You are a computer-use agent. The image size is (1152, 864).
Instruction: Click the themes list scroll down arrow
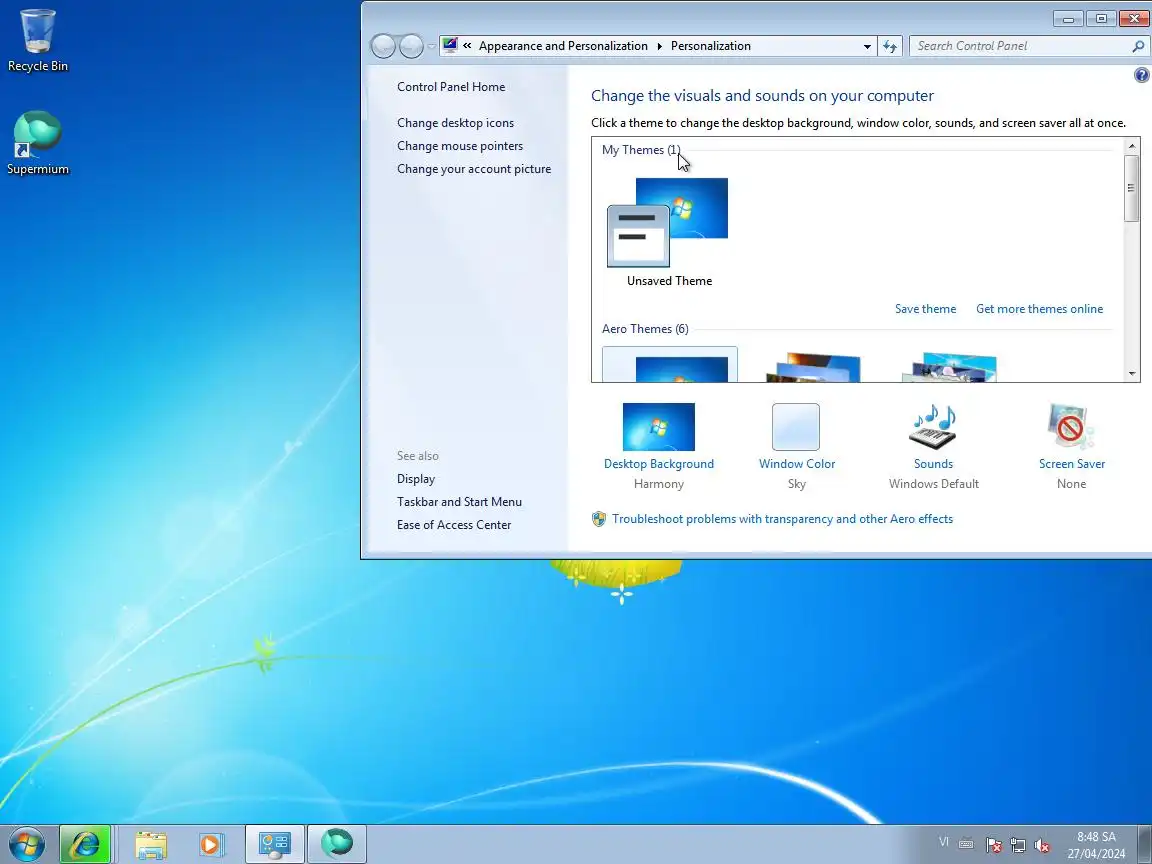(1131, 373)
